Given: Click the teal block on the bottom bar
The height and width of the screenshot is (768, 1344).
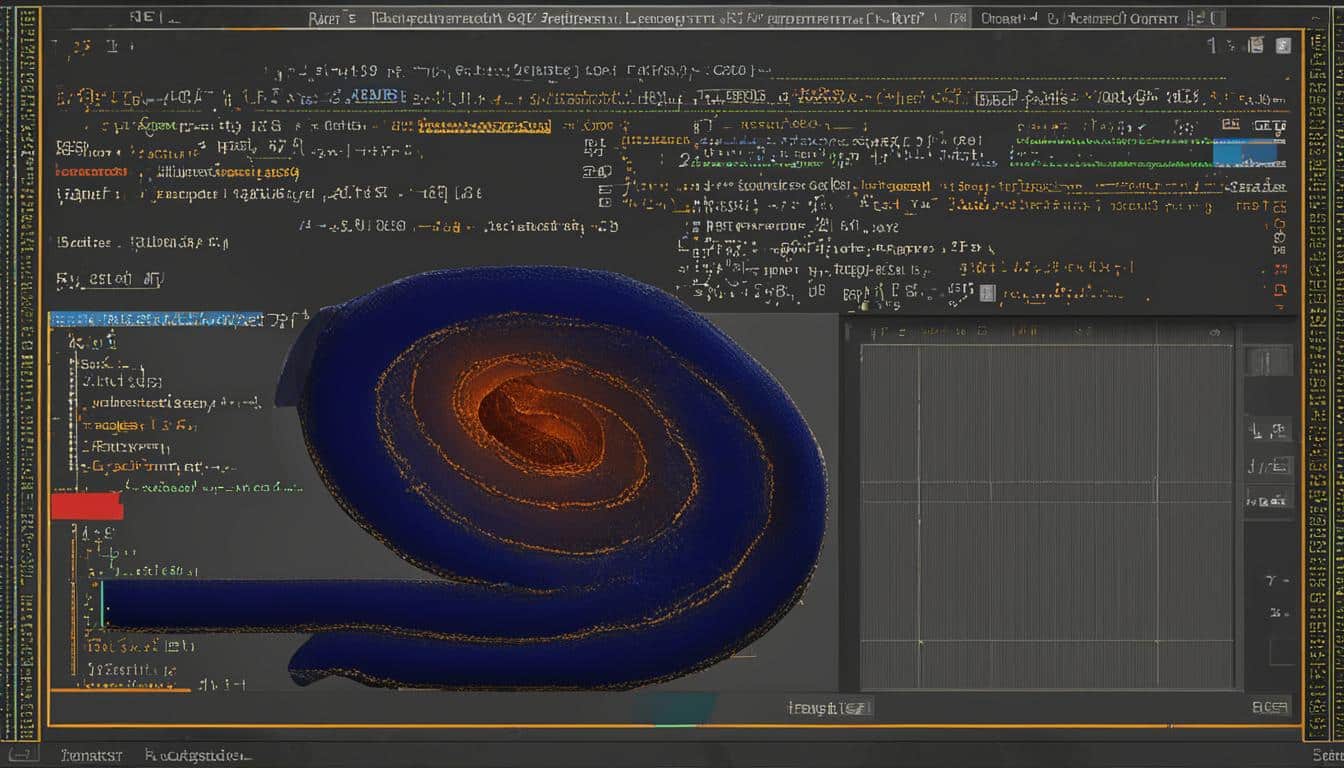Looking at the screenshot, I should coord(675,708).
